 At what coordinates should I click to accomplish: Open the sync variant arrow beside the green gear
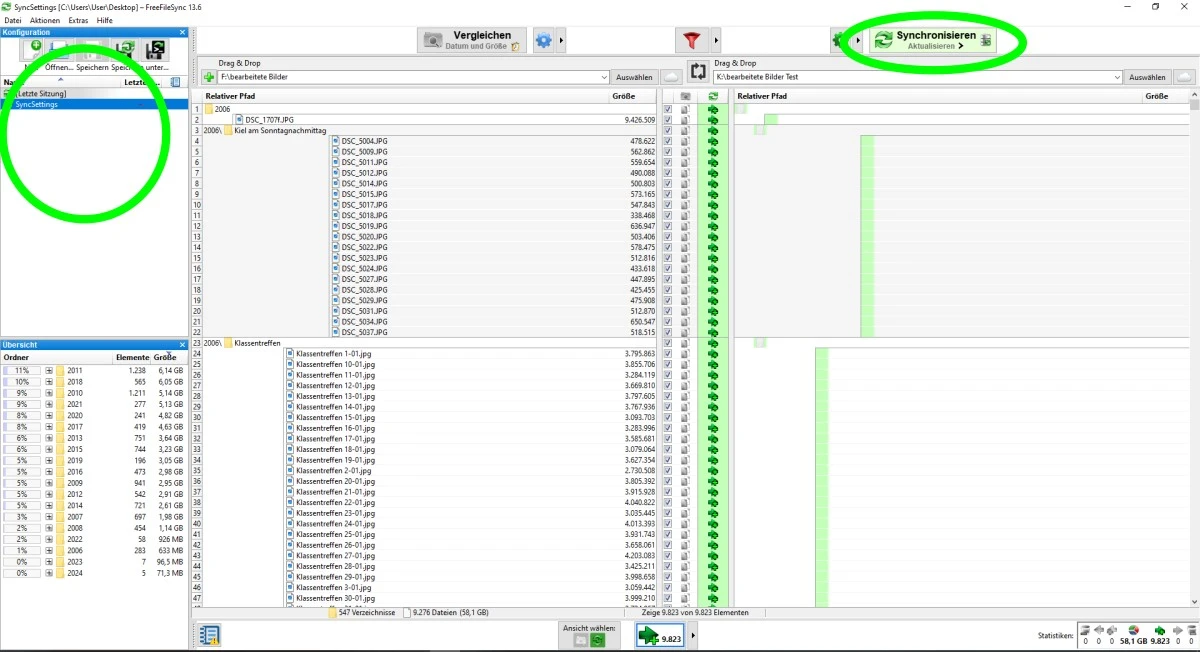(858, 40)
